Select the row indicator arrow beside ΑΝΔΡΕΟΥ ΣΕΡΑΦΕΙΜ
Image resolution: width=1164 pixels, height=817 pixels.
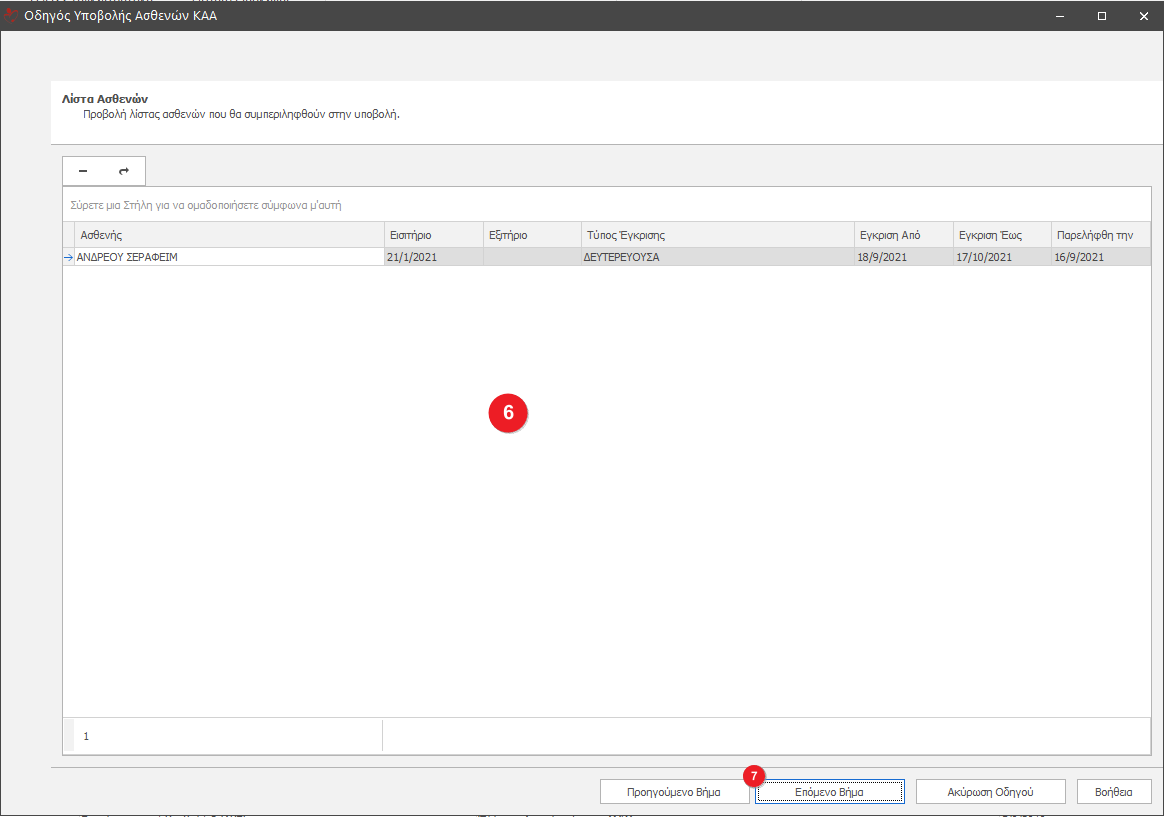point(69,257)
